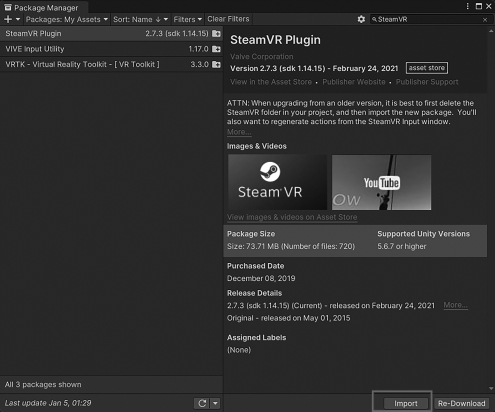Click the Clear Filters button
This screenshot has height=412, width=495.
228,19
